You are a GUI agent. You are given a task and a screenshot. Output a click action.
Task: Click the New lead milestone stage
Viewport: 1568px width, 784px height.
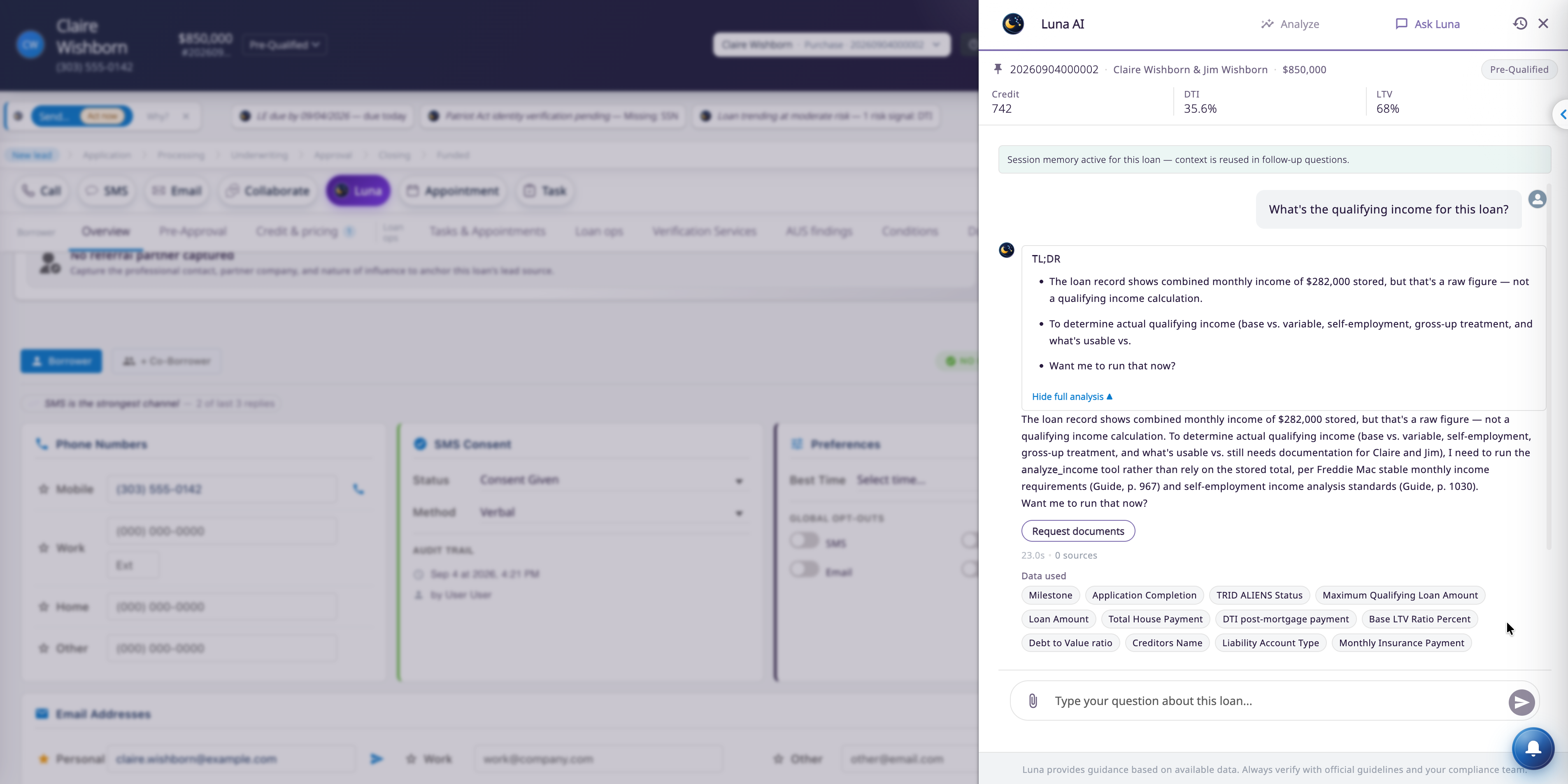[32, 155]
